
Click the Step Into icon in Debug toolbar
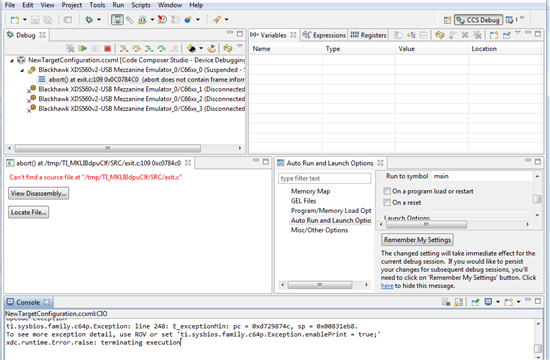[x=123, y=48]
